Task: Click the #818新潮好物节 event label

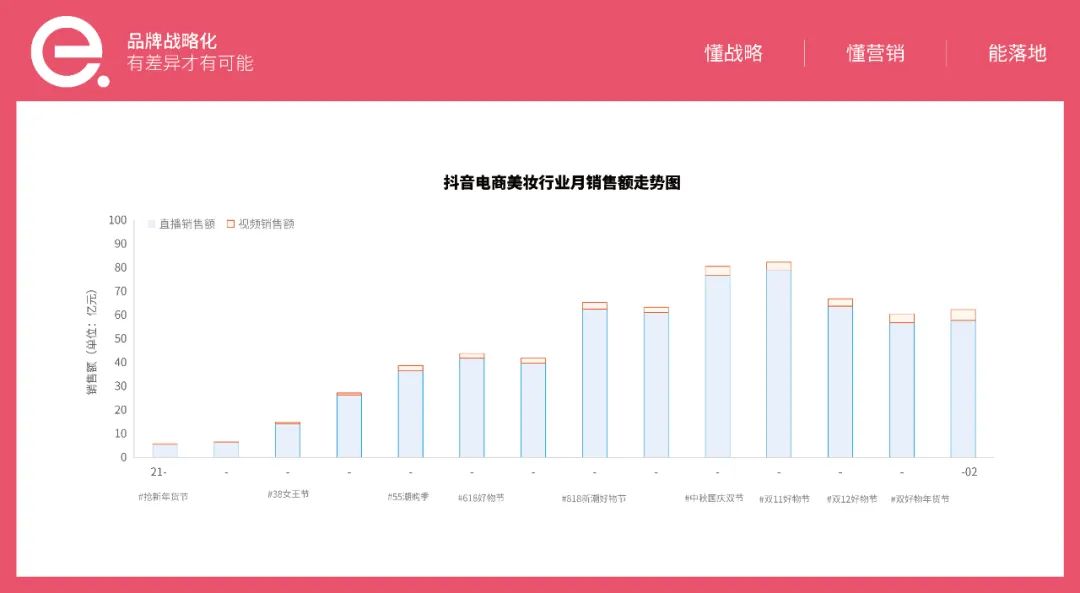Action: [x=594, y=498]
